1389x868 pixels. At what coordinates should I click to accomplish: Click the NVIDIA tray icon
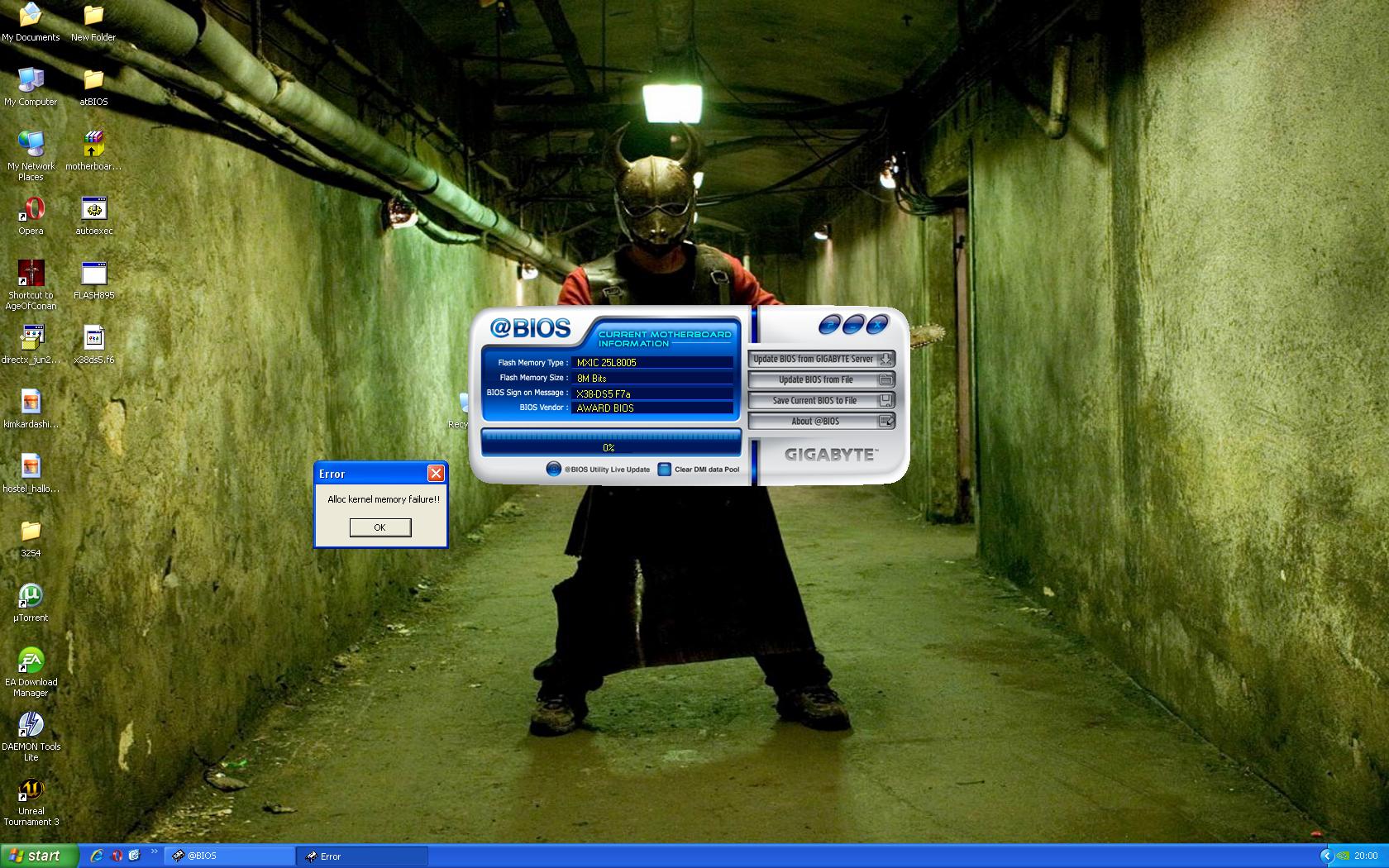(1344, 856)
